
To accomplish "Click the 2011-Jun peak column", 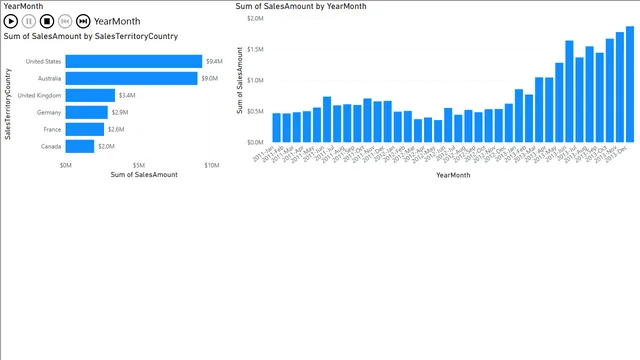I will (327, 120).
